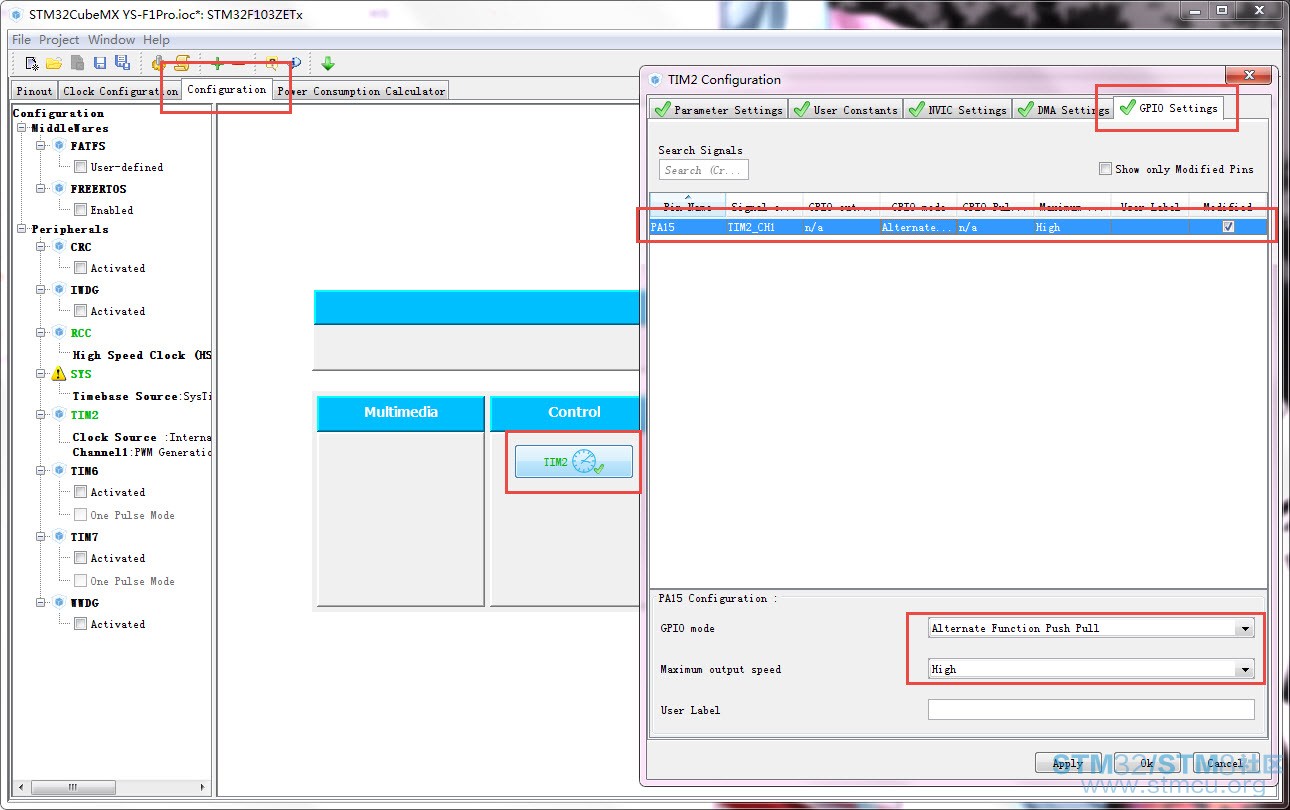Open the Project menu
Screen dimensions: 1290x810
click(x=59, y=40)
